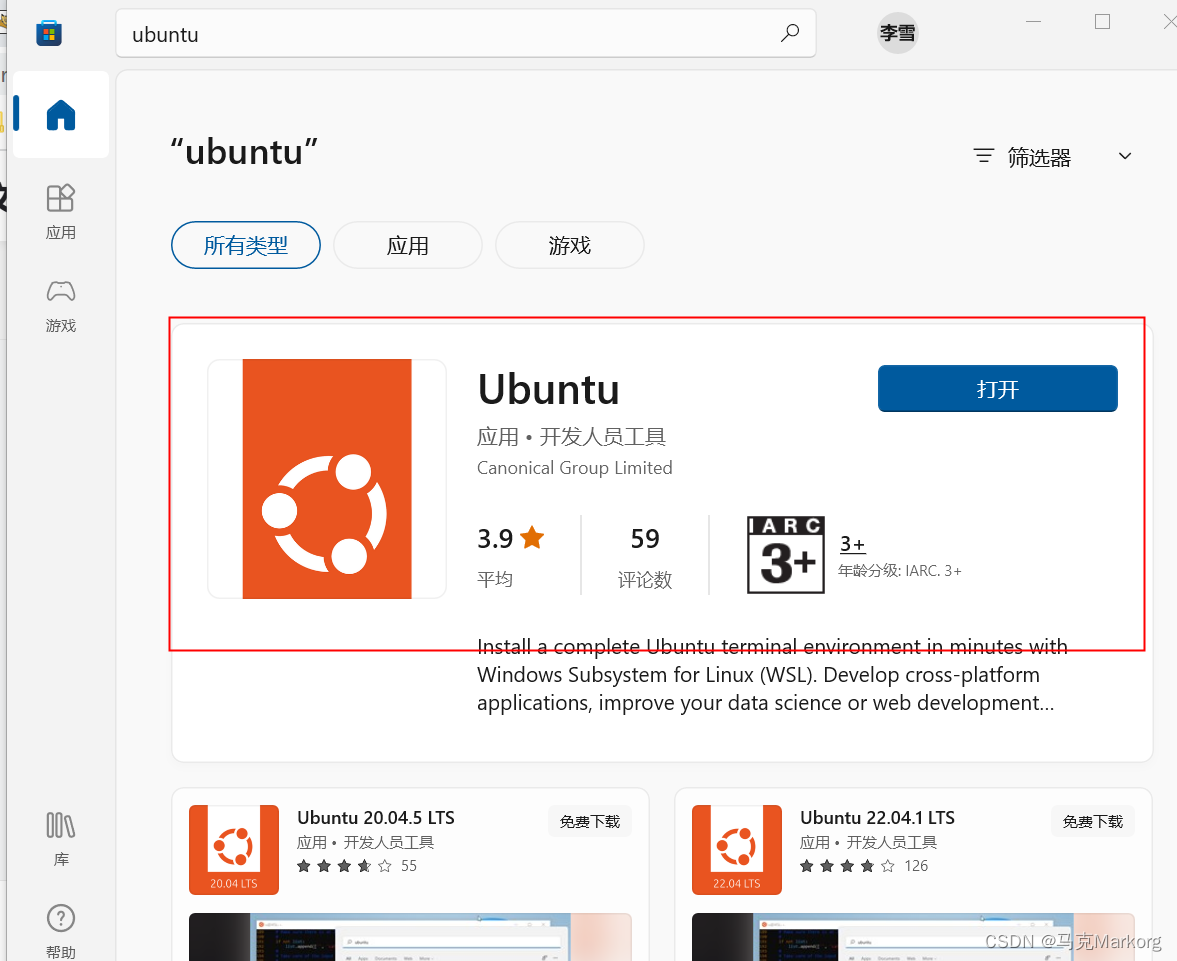The height and width of the screenshot is (961, 1177).
Task: Click the Ubuntu 20.04.5 LTS title
Action: 376,818
